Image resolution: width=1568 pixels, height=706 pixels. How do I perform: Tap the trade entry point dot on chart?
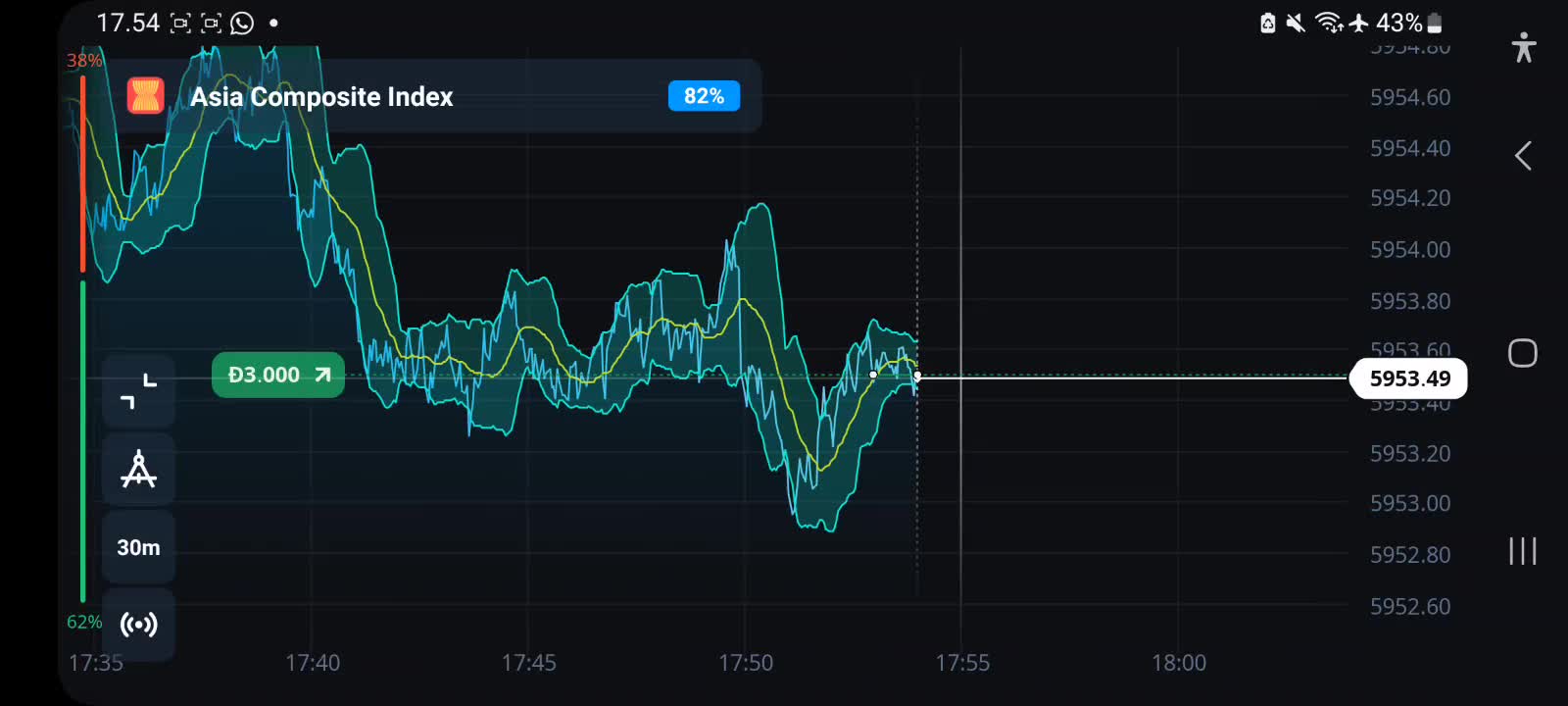873,375
